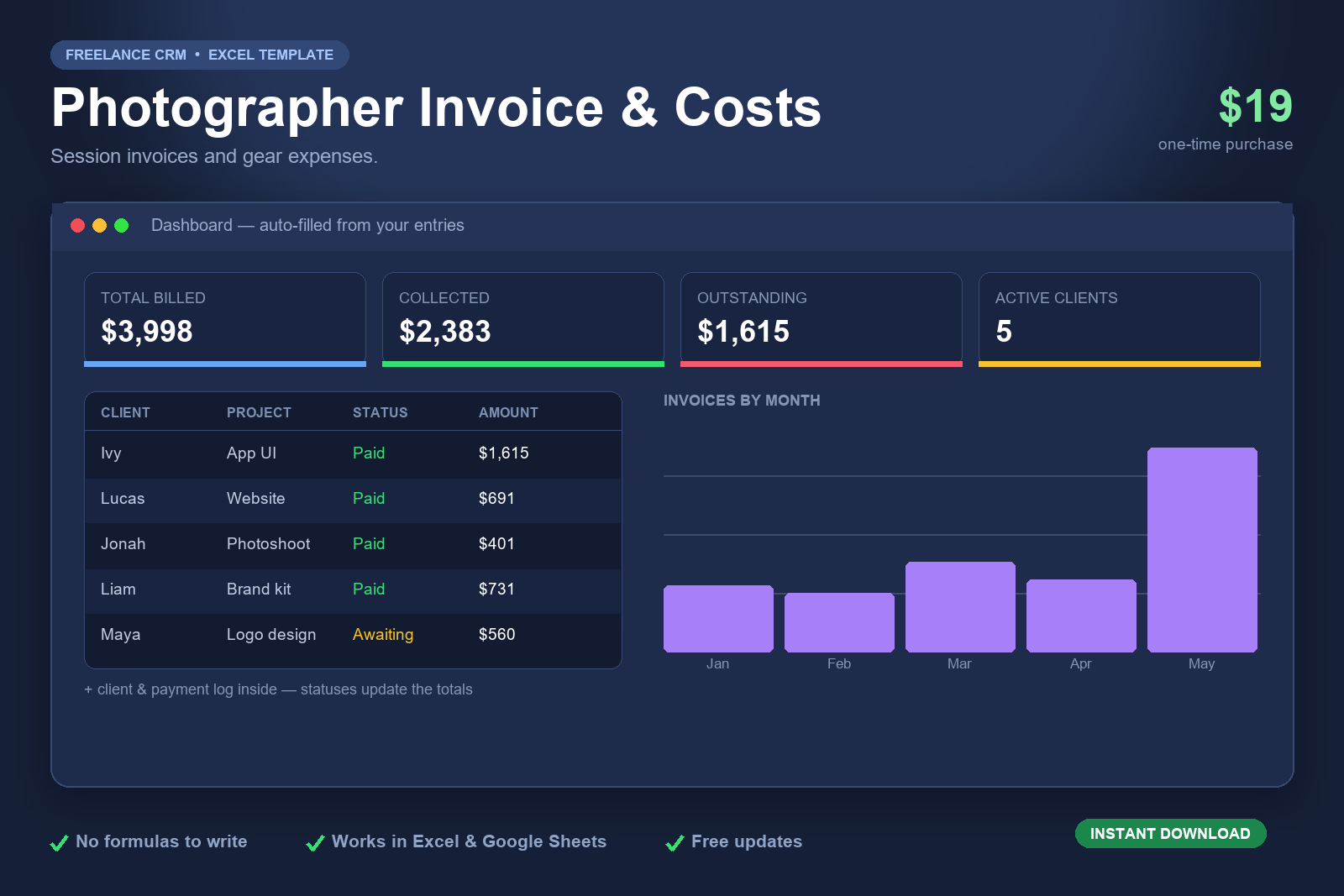Click the red window dot

click(x=77, y=225)
